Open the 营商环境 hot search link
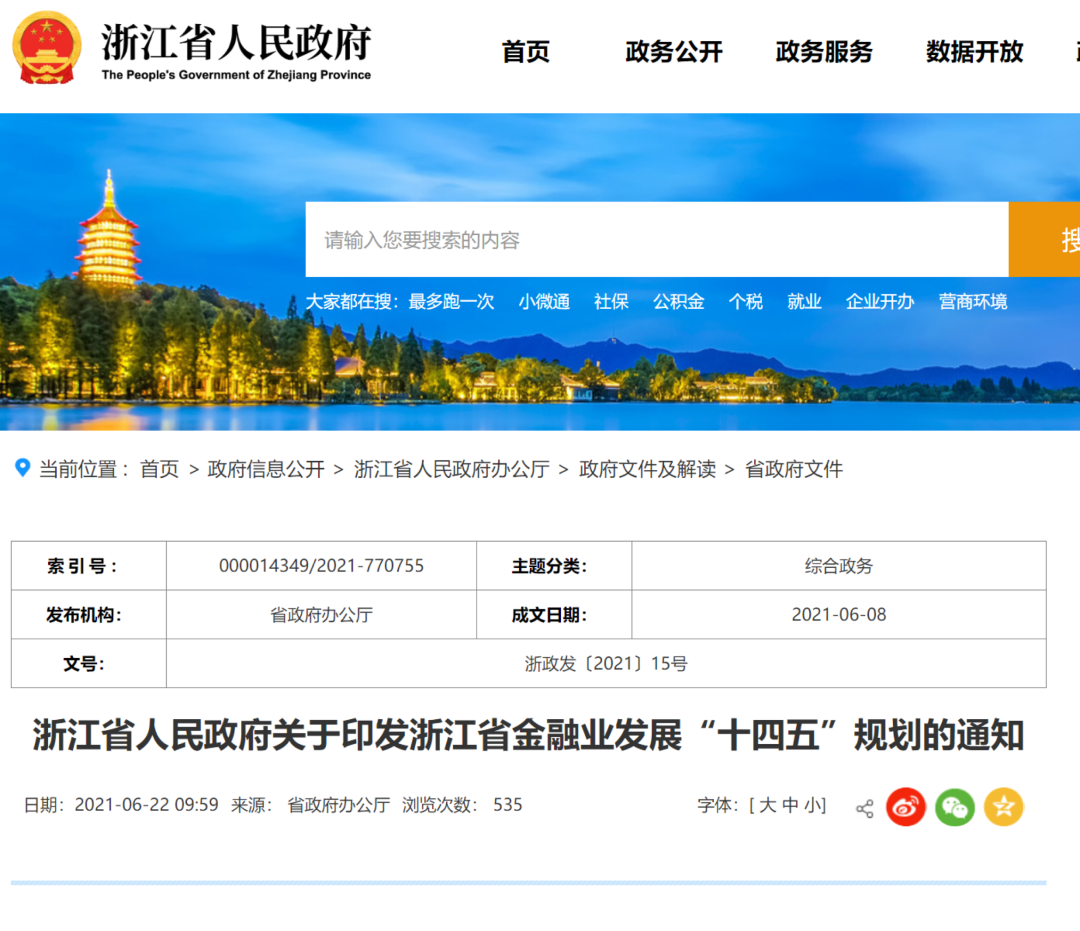 coord(972,302)
